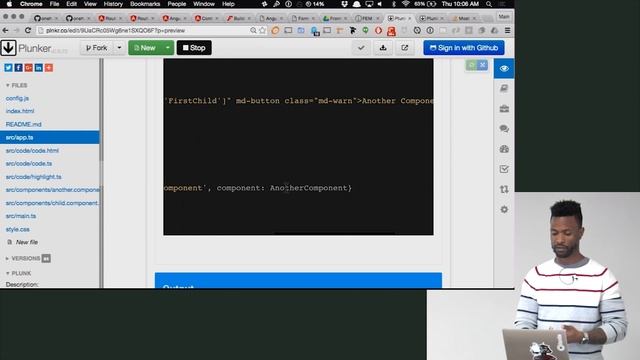Fork this plunk
This screenshot has height=360, width=640.
[x=96, y=48]
